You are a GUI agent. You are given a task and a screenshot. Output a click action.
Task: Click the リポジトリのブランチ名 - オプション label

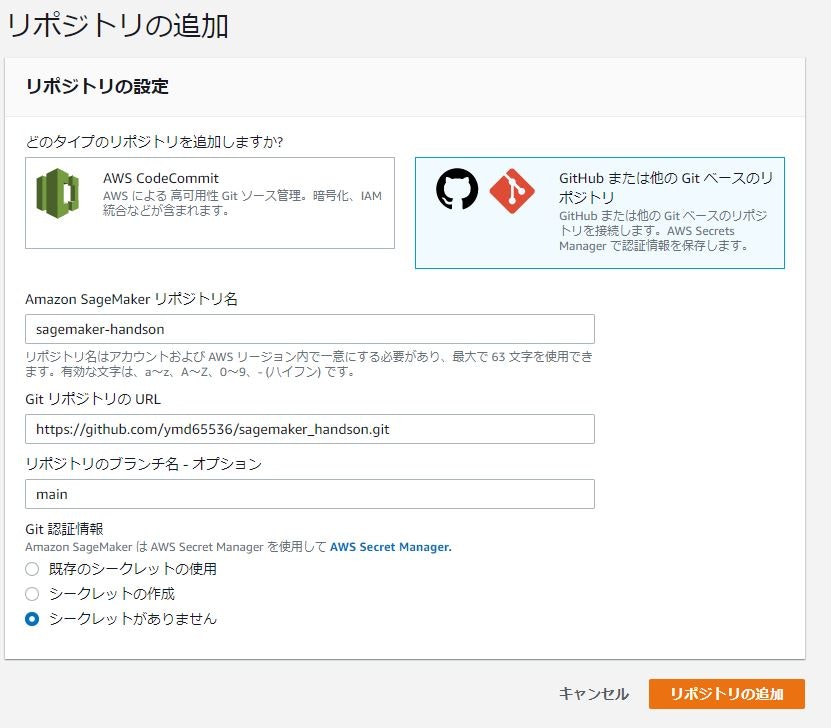(144, 464)
